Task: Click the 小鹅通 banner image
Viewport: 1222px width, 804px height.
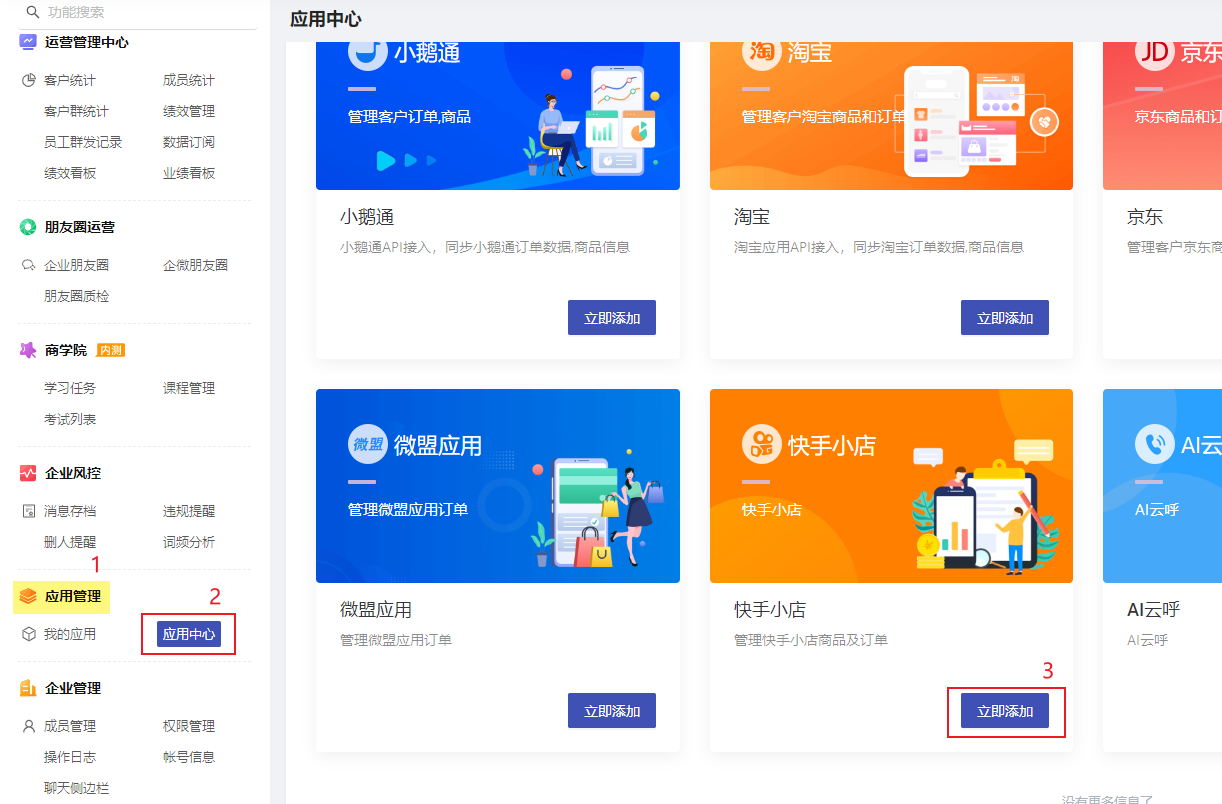Action: (x=498, y=116)
